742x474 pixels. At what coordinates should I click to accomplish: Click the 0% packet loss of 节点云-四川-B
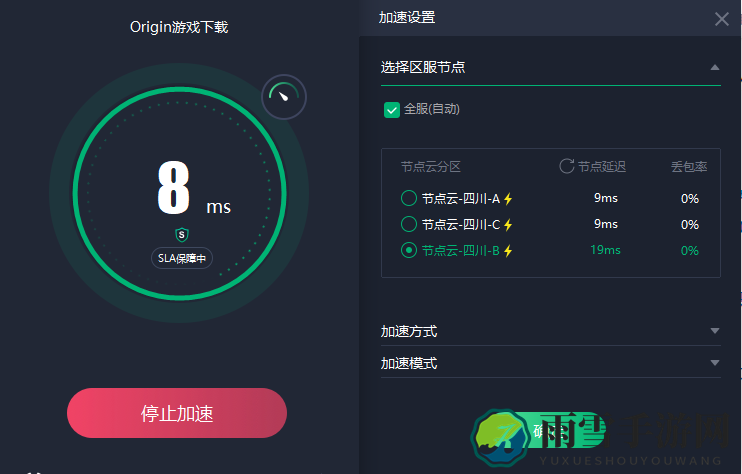[x=689, y=251]
